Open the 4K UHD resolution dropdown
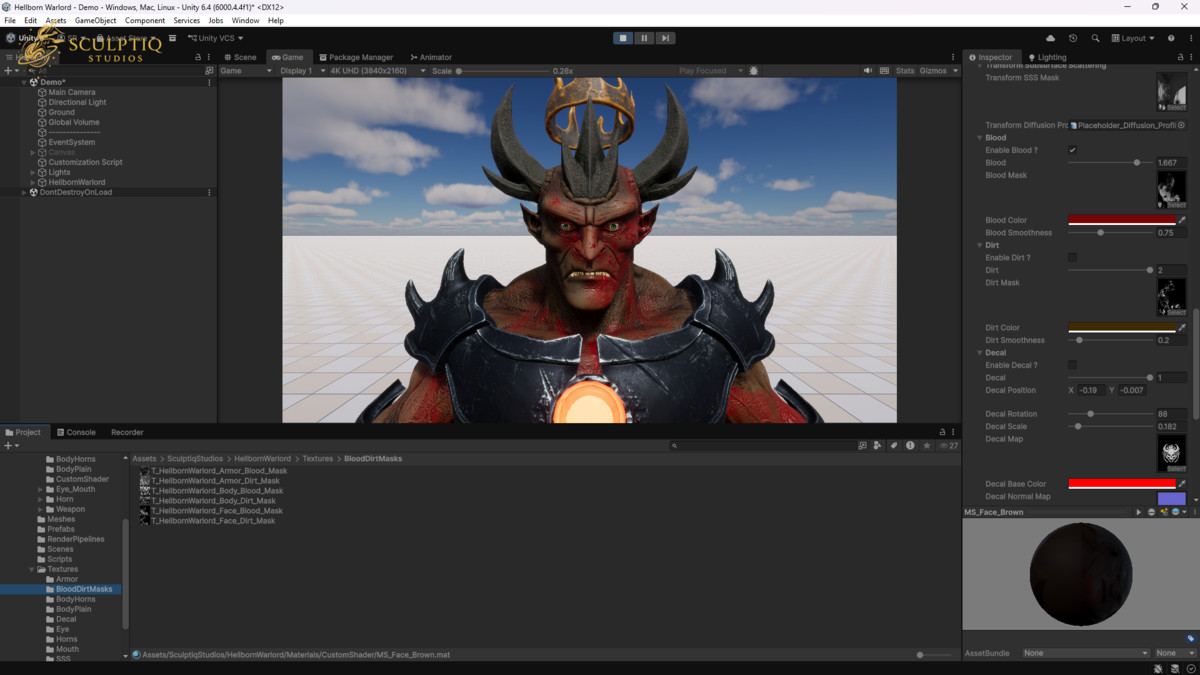 [378, 71]
